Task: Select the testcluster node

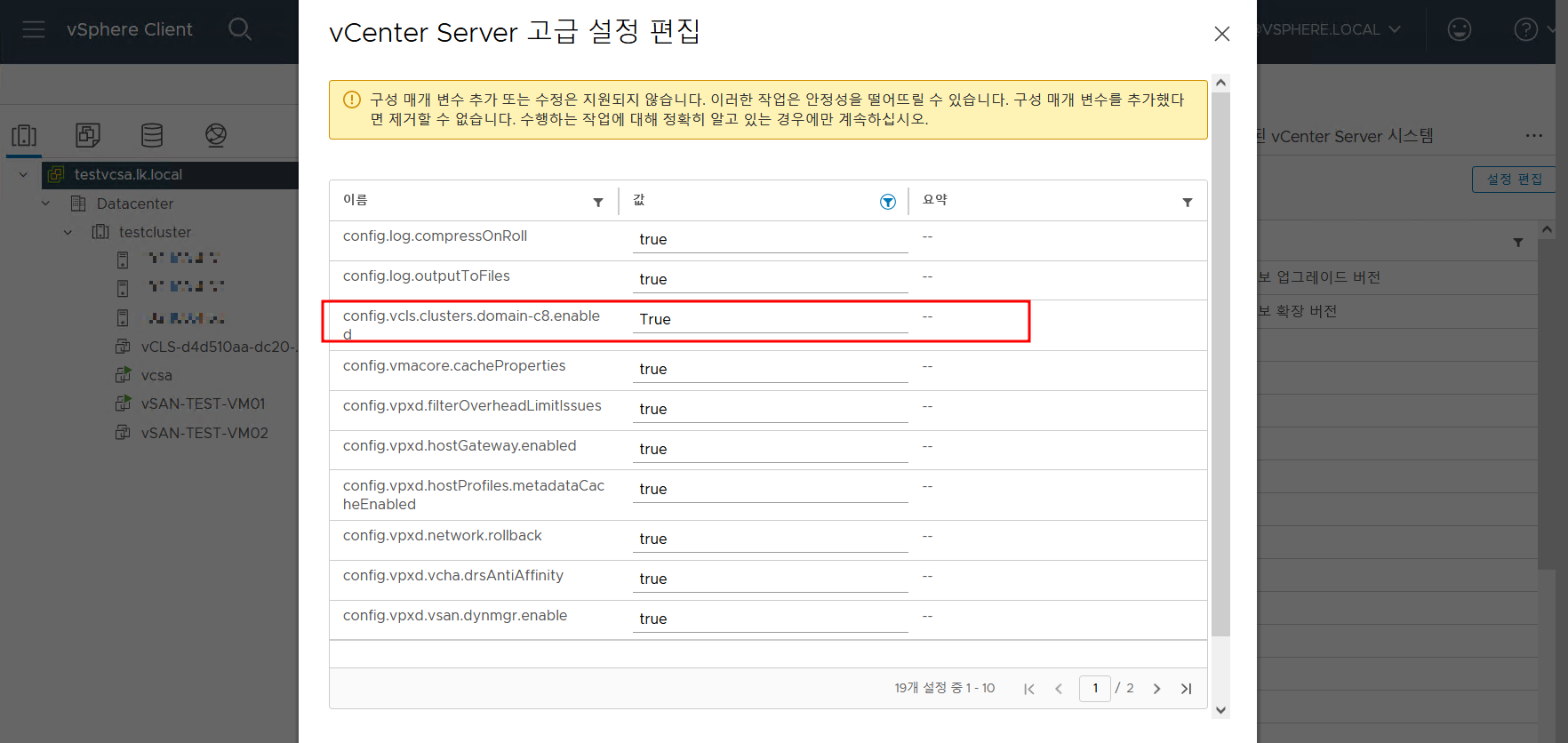Action: [155, 232]
